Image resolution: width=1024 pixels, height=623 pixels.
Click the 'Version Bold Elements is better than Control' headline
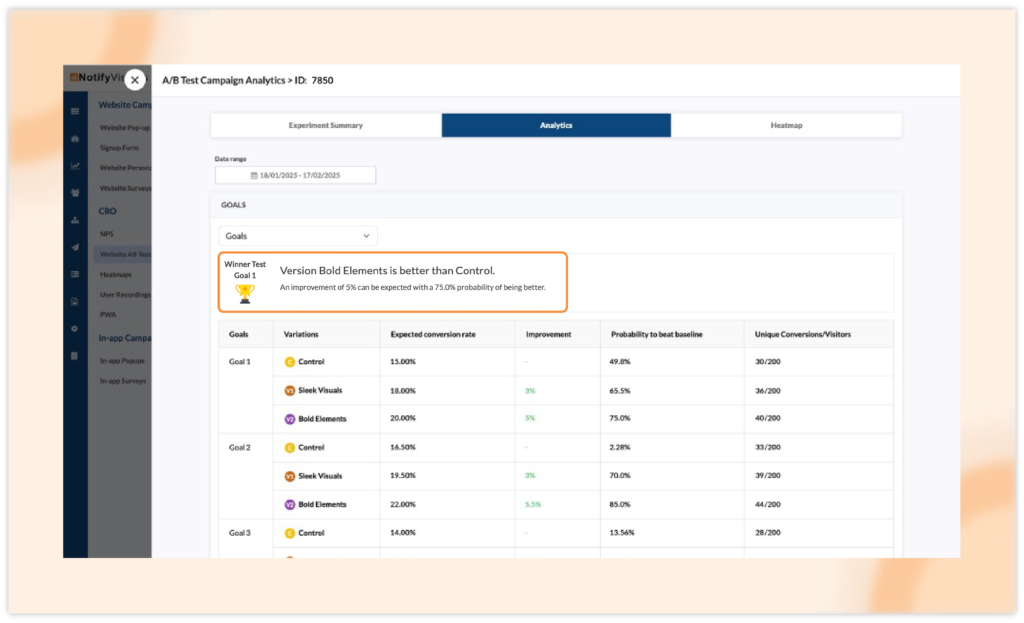click(387, 270)
